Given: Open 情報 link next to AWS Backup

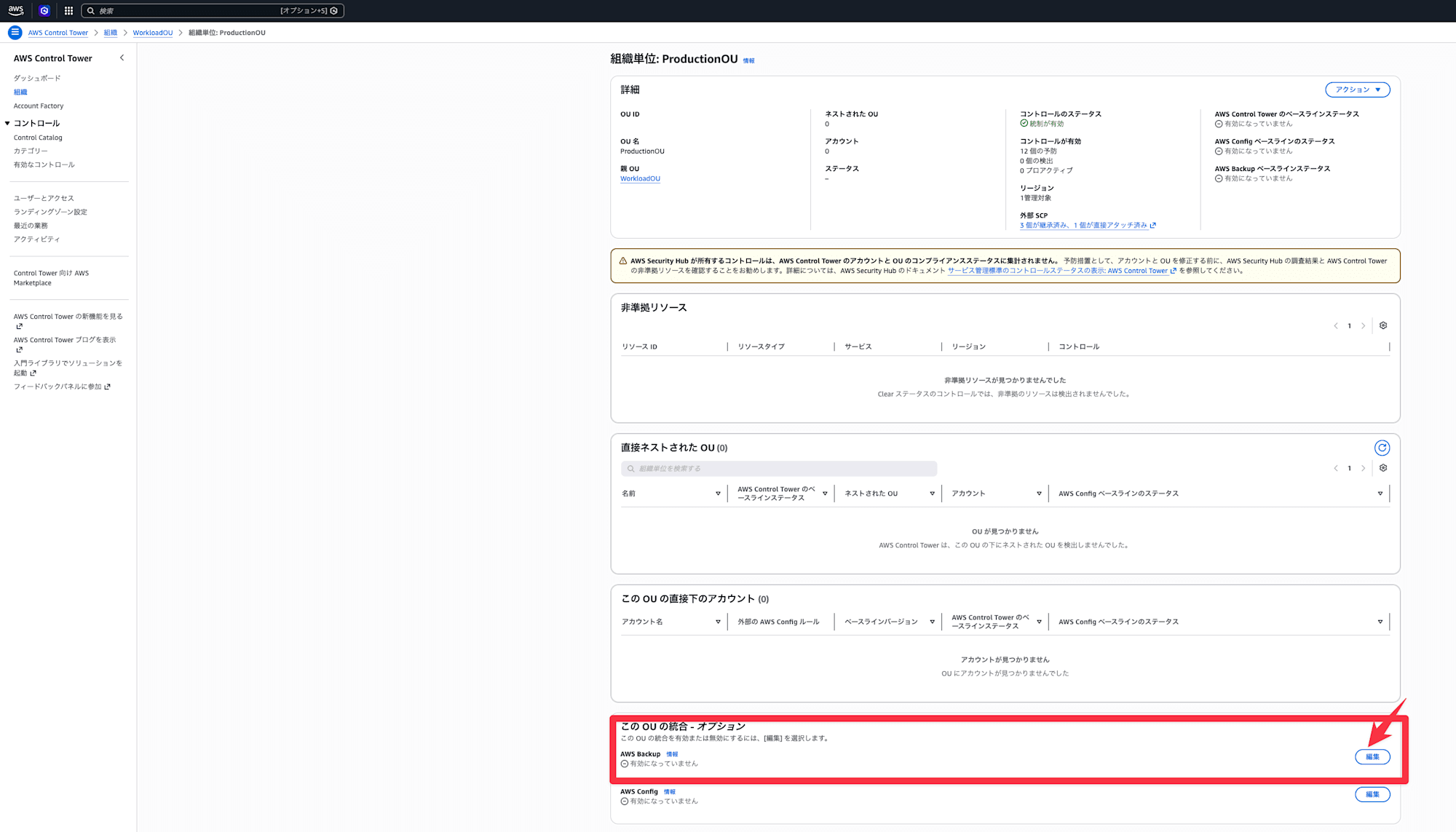Looking at the screenshot, I should tap(672, 754).
